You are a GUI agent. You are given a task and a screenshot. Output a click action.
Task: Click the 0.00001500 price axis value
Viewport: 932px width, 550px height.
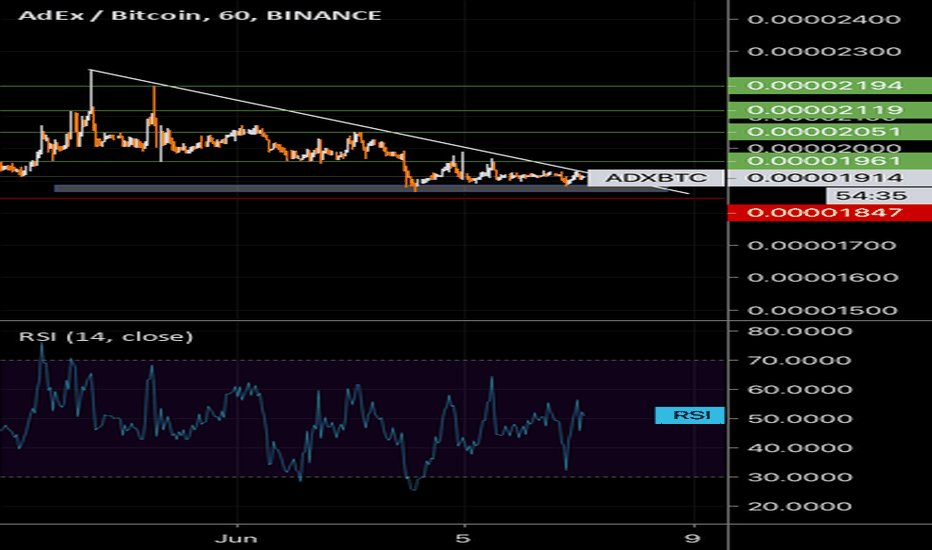point(823,310)
